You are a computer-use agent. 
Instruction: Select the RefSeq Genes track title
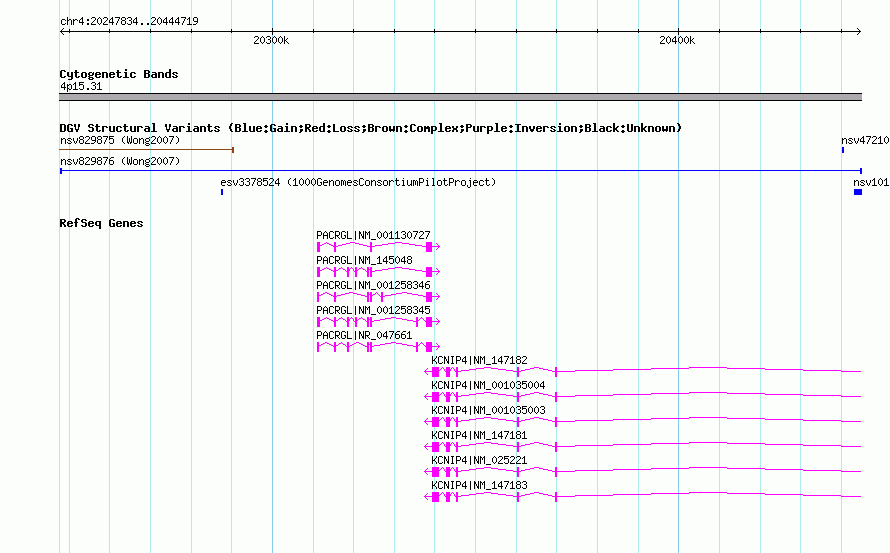point(101,223)
